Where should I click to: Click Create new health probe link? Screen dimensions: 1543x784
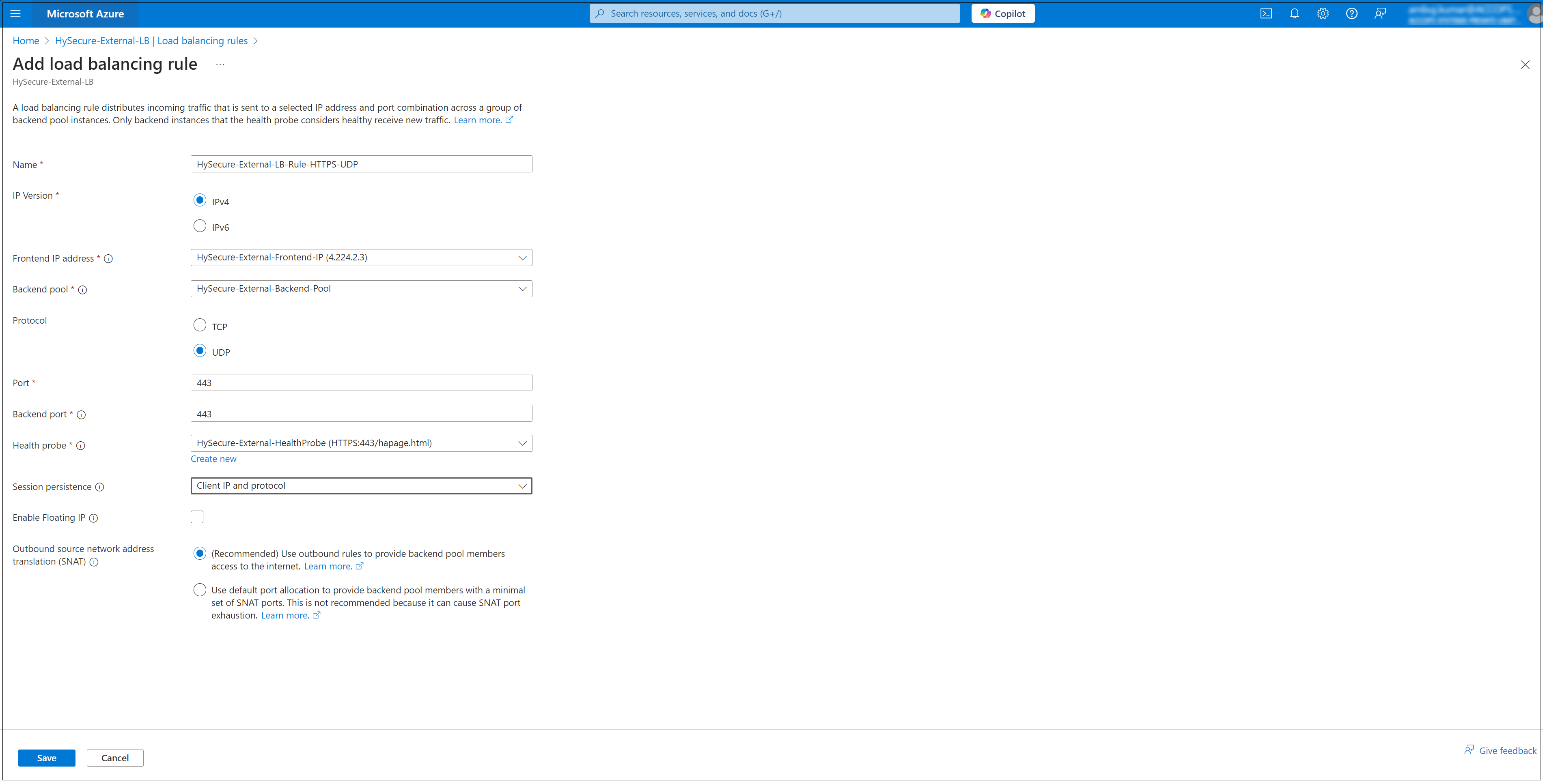213,459
